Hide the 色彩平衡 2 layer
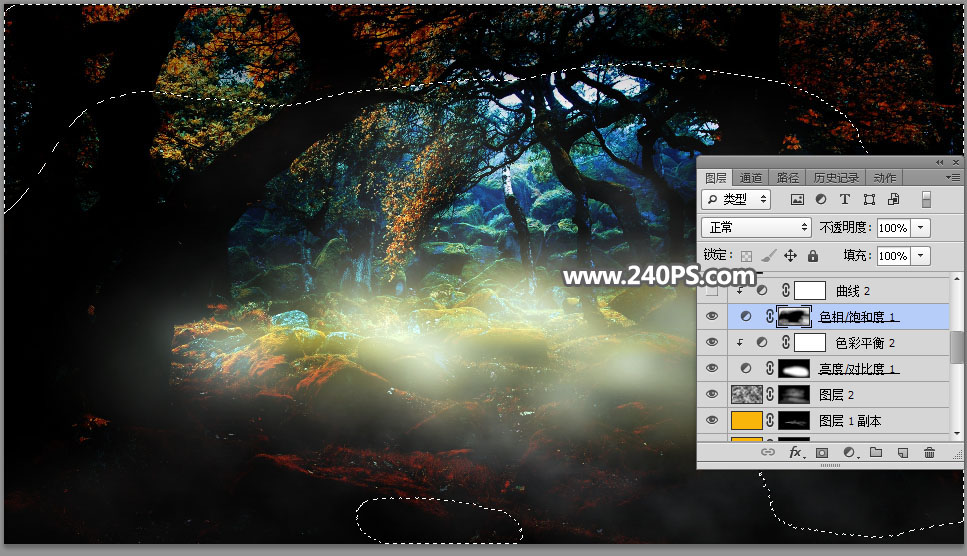The image size is (967, 556). tap(712, 342)
